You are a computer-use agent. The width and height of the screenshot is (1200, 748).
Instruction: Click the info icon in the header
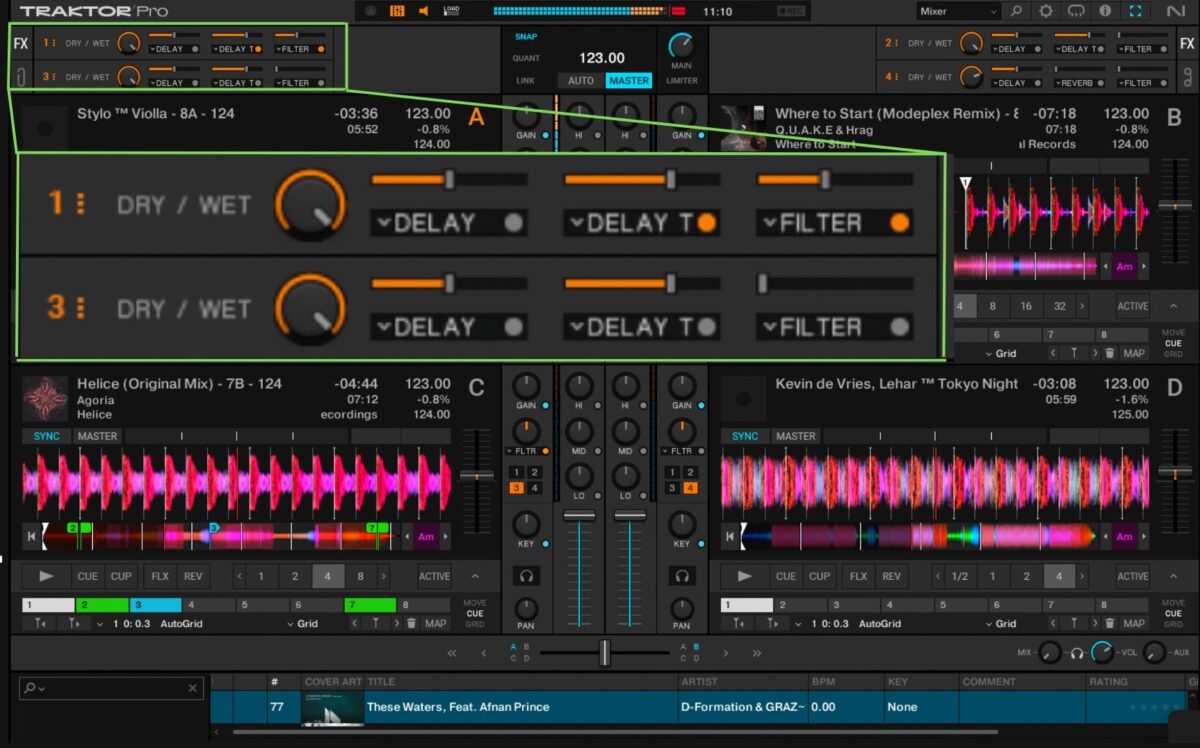1105,11
